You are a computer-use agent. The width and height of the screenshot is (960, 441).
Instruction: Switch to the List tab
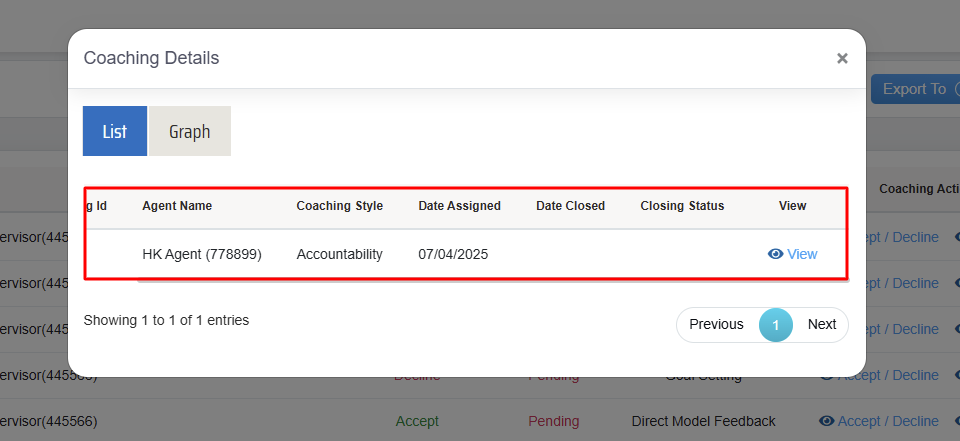pos(115,131)
